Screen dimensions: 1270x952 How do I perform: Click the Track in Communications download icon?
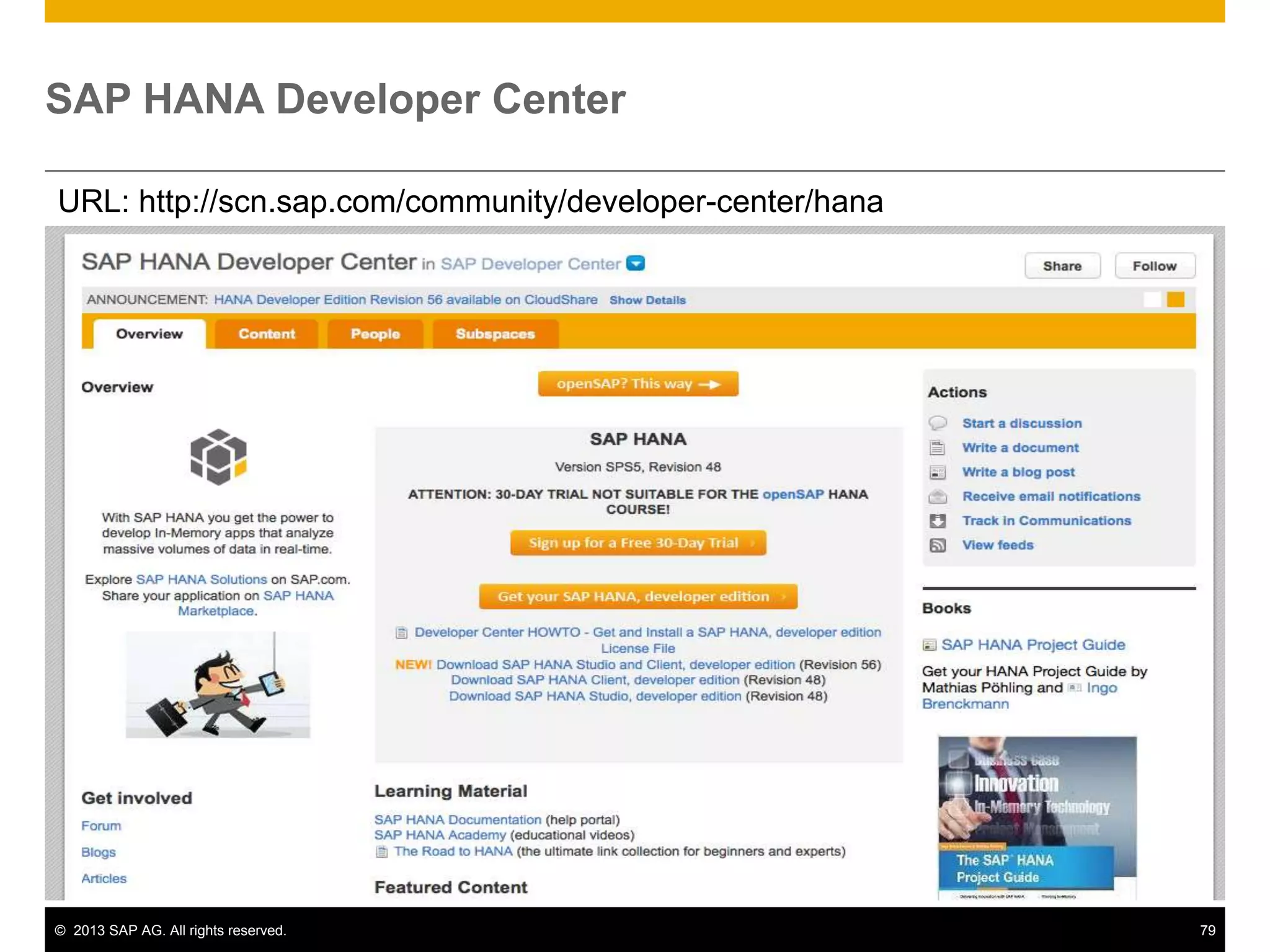tap(938, 521)
